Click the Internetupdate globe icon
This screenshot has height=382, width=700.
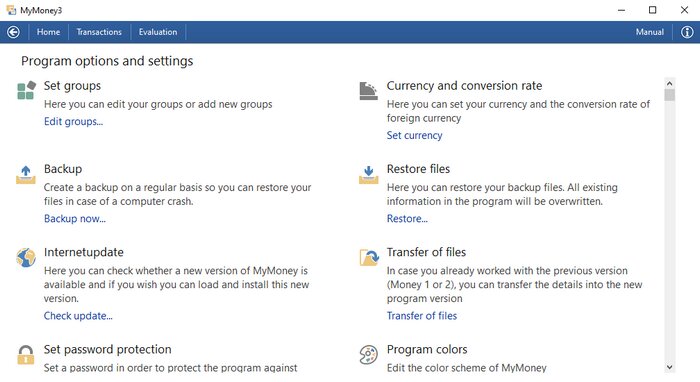(26, 257)
